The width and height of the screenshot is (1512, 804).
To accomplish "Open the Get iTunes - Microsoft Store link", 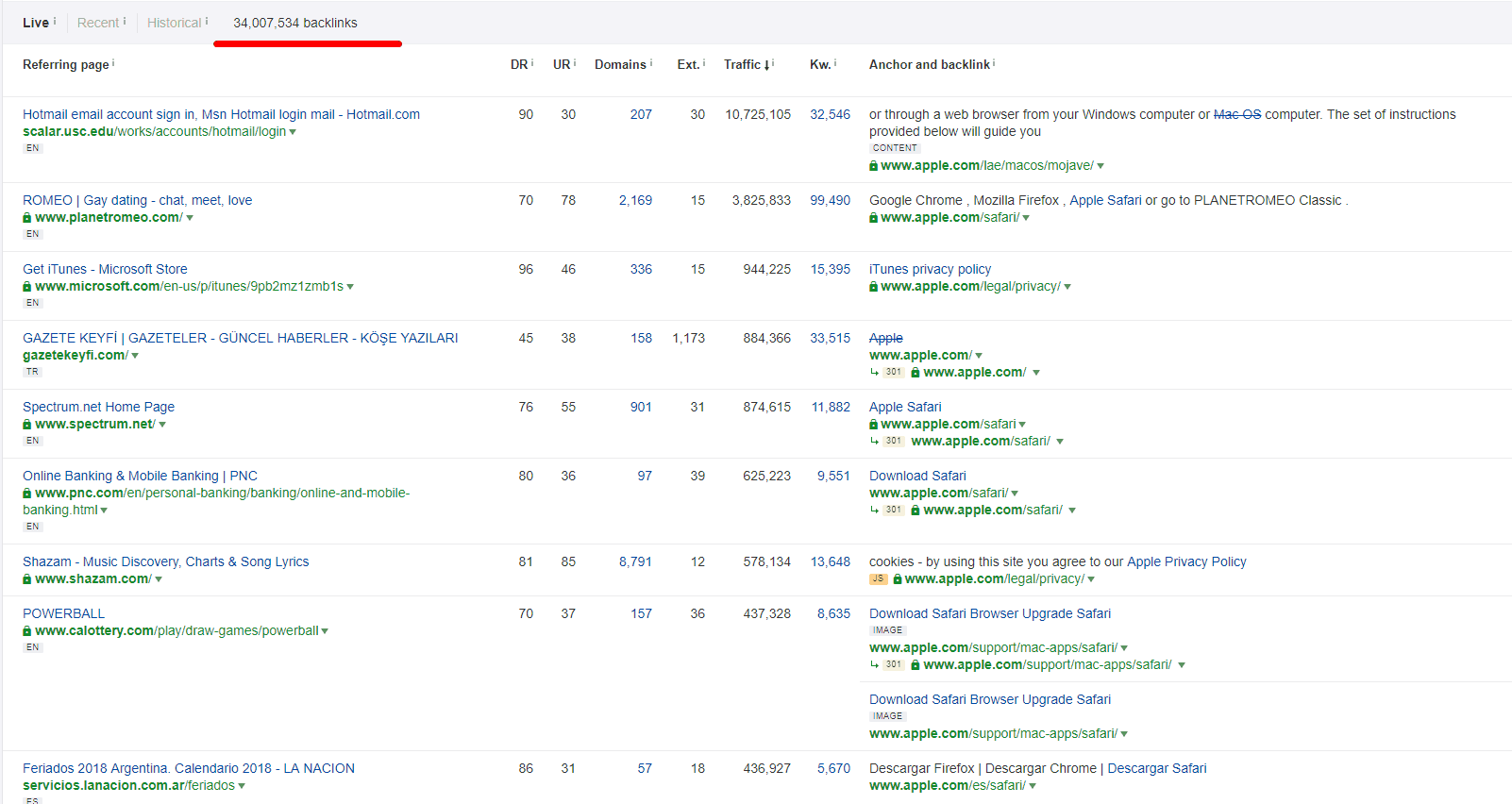I will pos(105,269).
